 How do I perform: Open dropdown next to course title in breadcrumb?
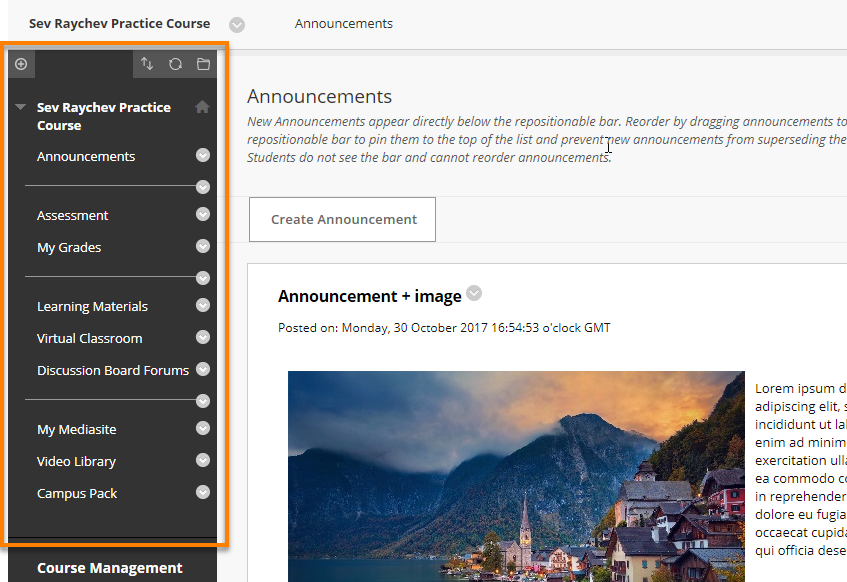coord(237,25)
